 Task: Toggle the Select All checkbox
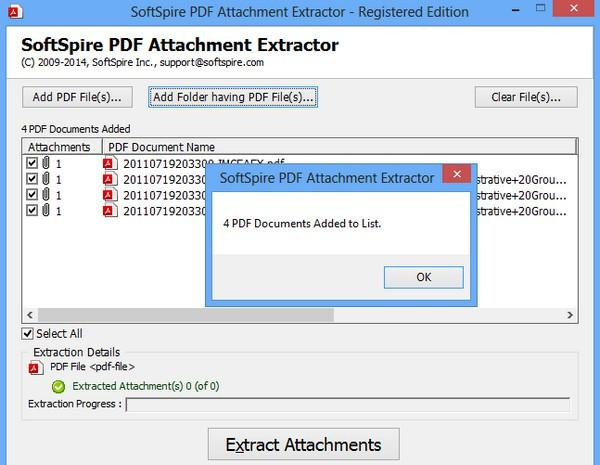coord(28,334)
